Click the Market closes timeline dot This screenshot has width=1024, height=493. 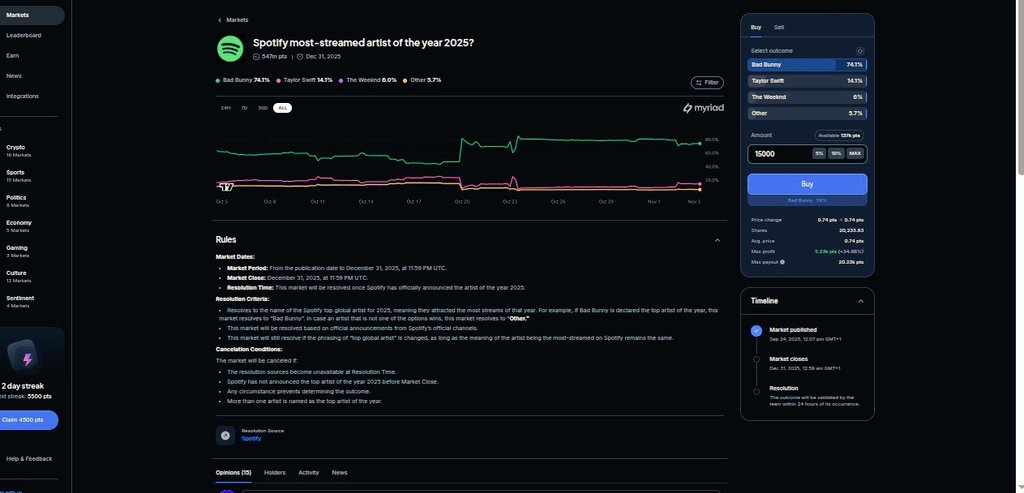coord(756,359)
